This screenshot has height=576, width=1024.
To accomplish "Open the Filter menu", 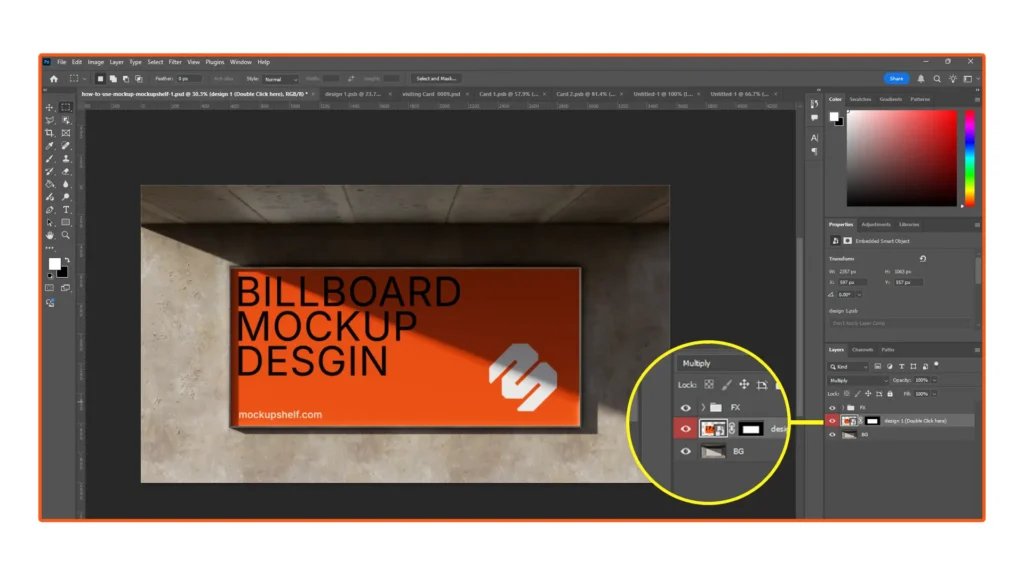I will [175, 62].
